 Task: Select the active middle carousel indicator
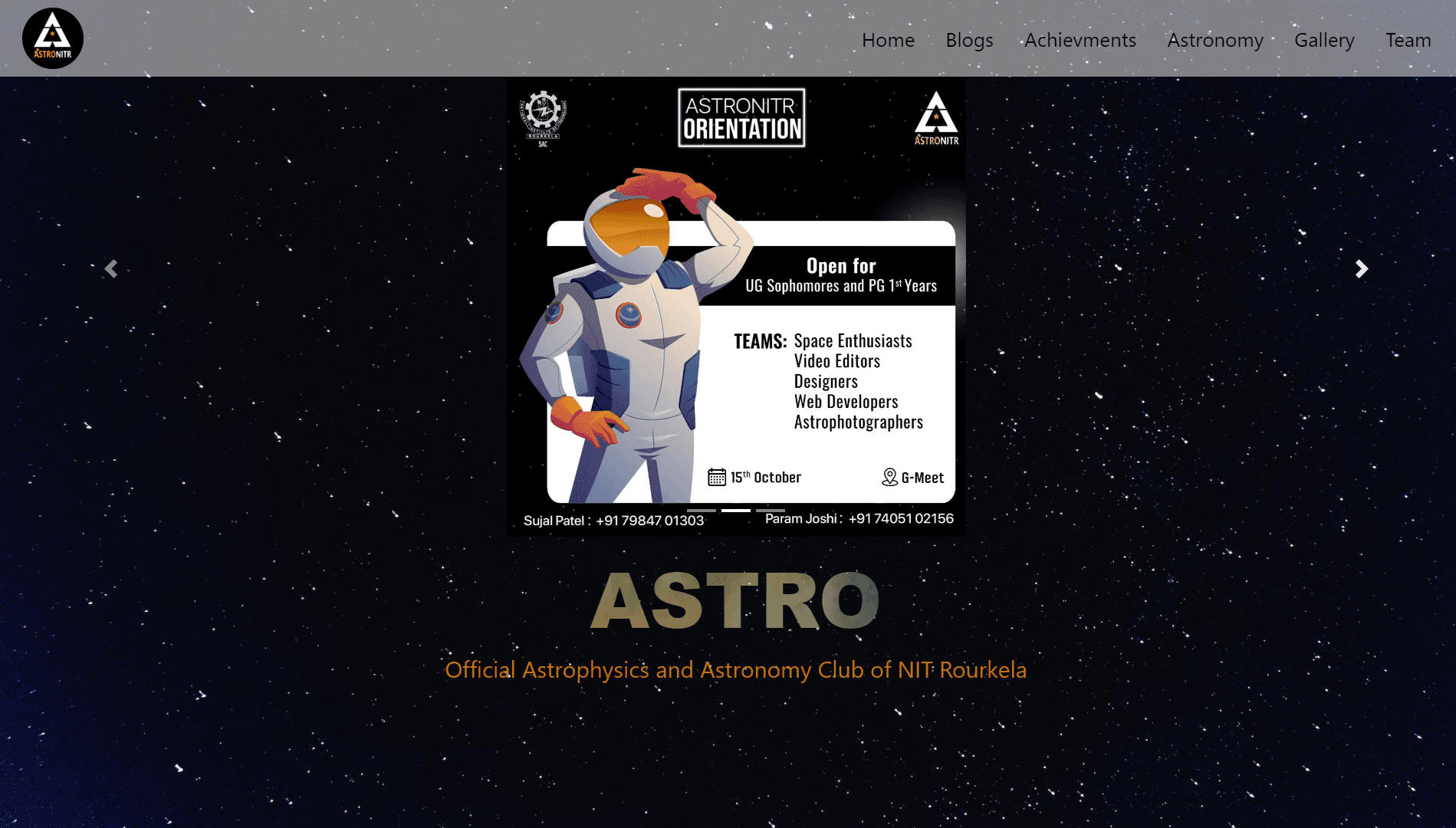coord(736,510)
